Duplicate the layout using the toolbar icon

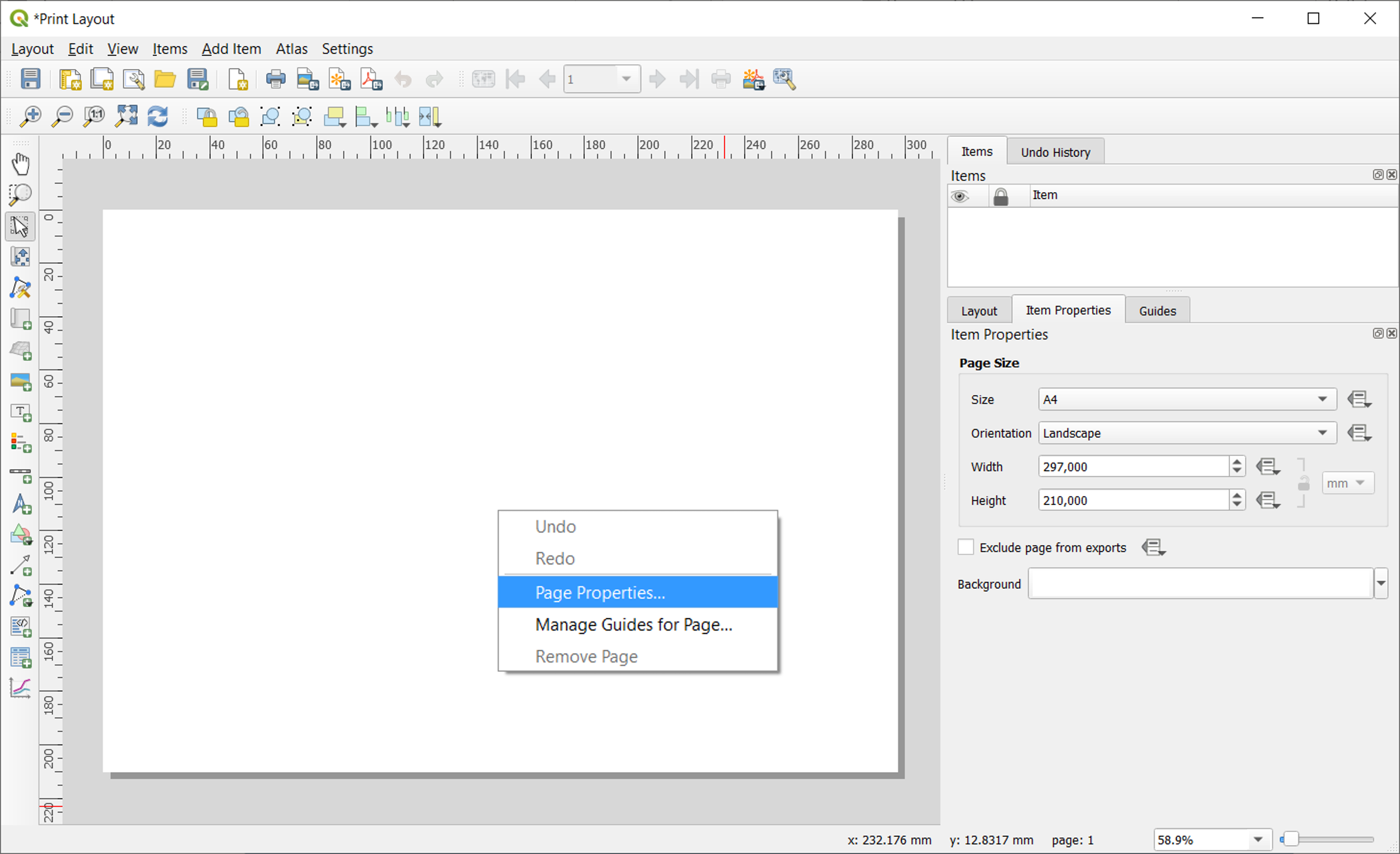click(101, 79)
